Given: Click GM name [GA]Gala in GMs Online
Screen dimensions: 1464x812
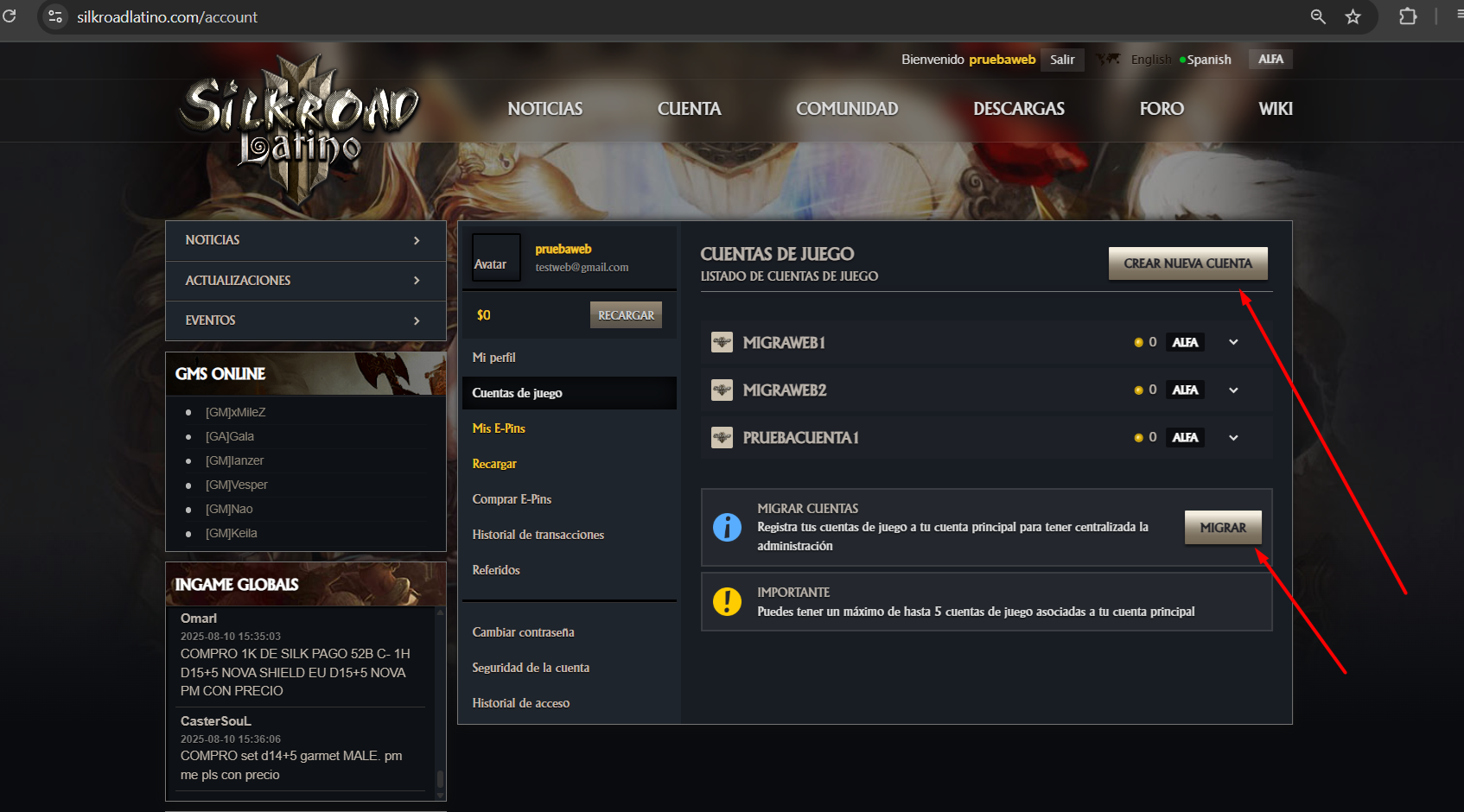Looking at the screenshot, I should pyautogui.click(x=230, y=437).
